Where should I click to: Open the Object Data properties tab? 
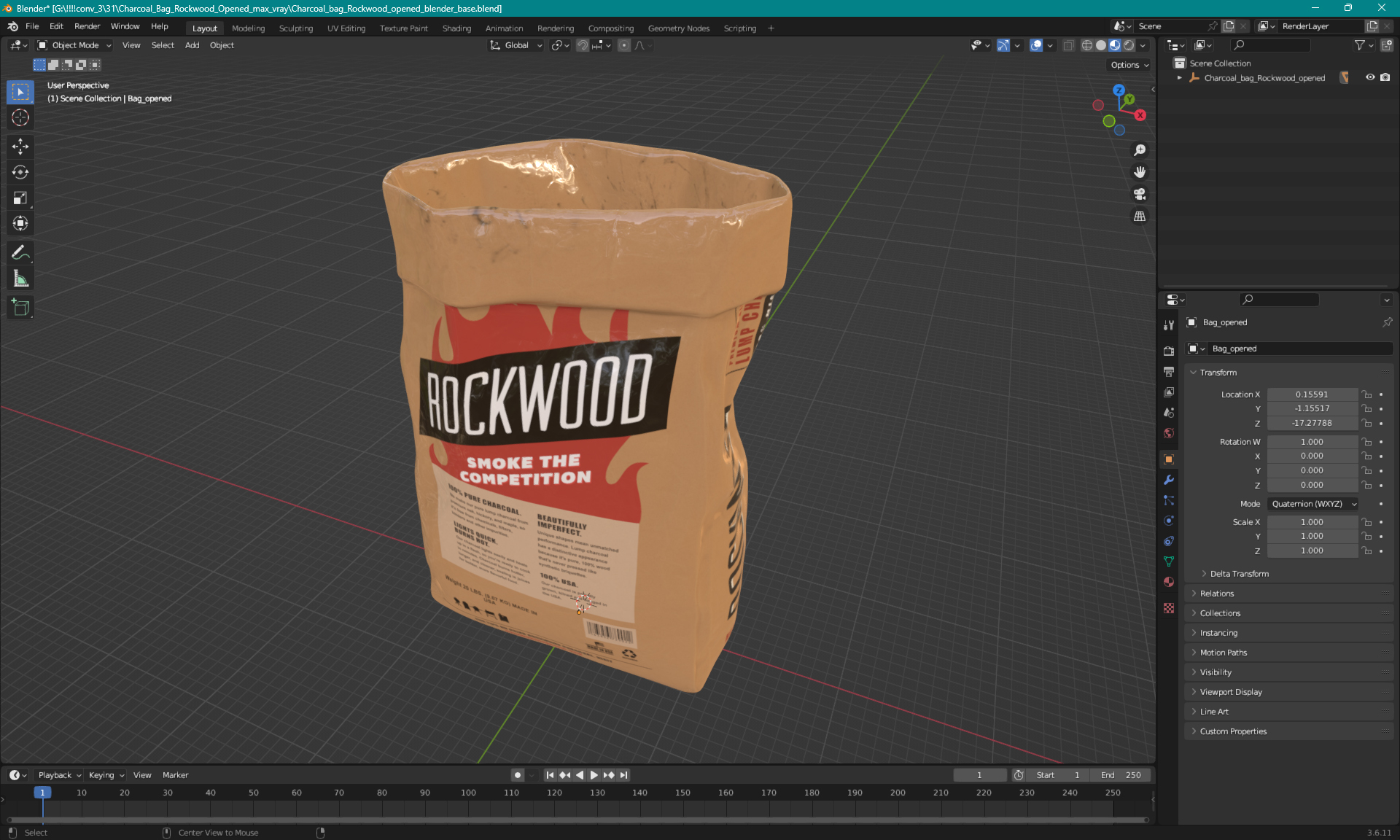1169,561
